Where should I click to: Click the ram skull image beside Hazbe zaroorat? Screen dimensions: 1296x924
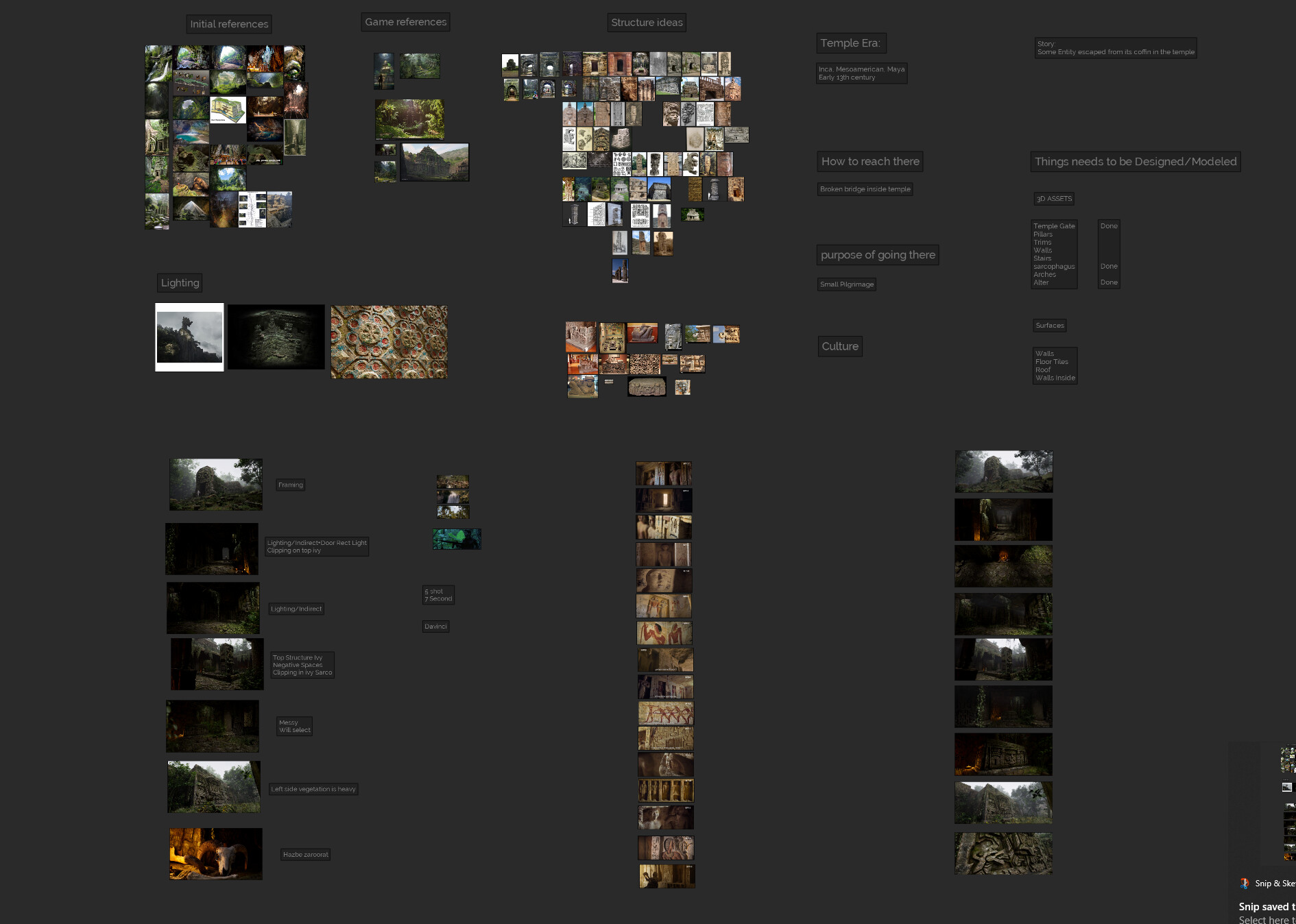coord(216,854)
